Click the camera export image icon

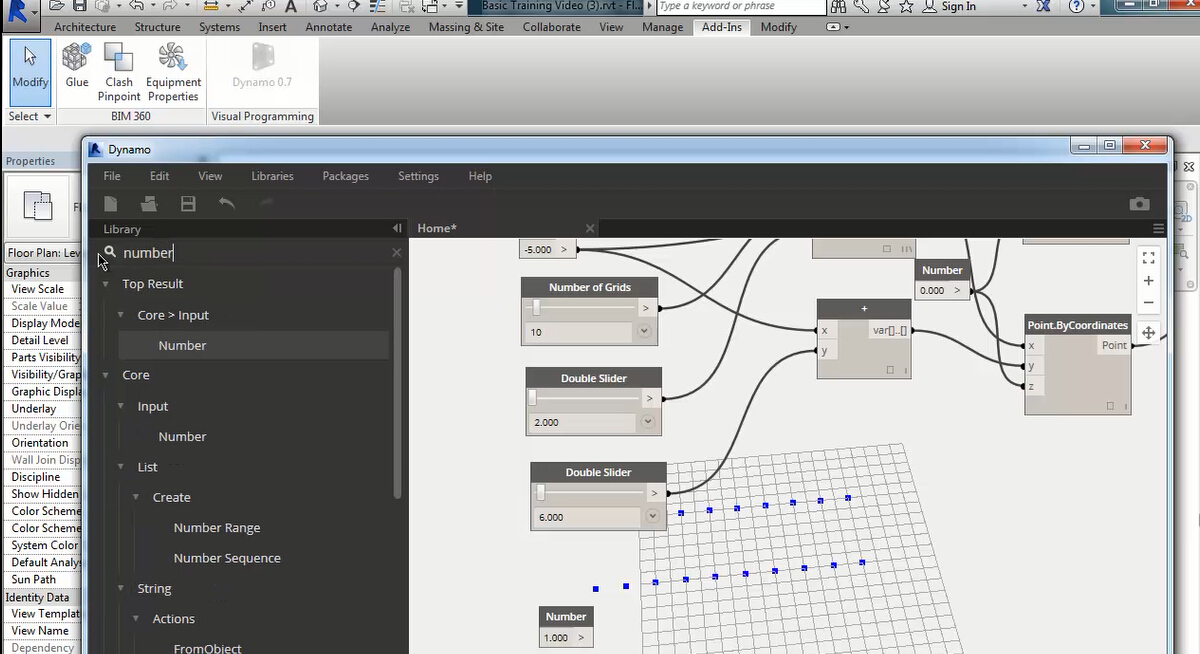point(1139,204)
